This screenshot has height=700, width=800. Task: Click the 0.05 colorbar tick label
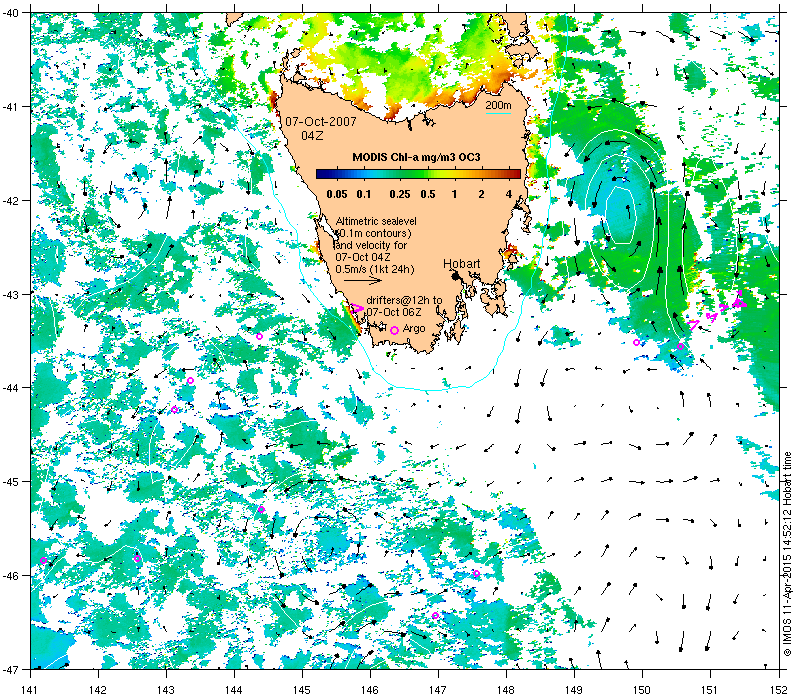click(x=337, y=194)
